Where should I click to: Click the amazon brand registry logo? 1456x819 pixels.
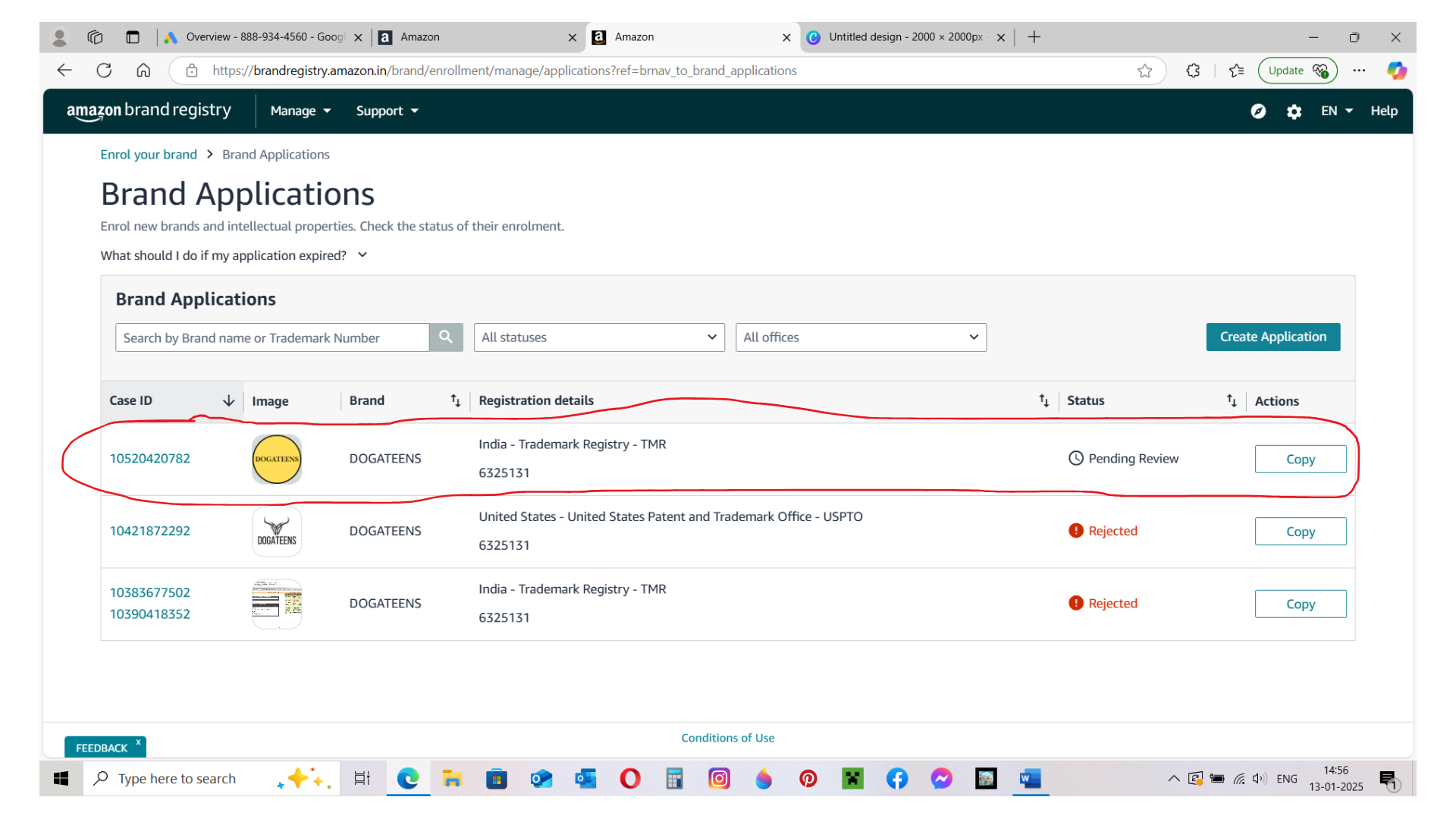click(149, 111)
